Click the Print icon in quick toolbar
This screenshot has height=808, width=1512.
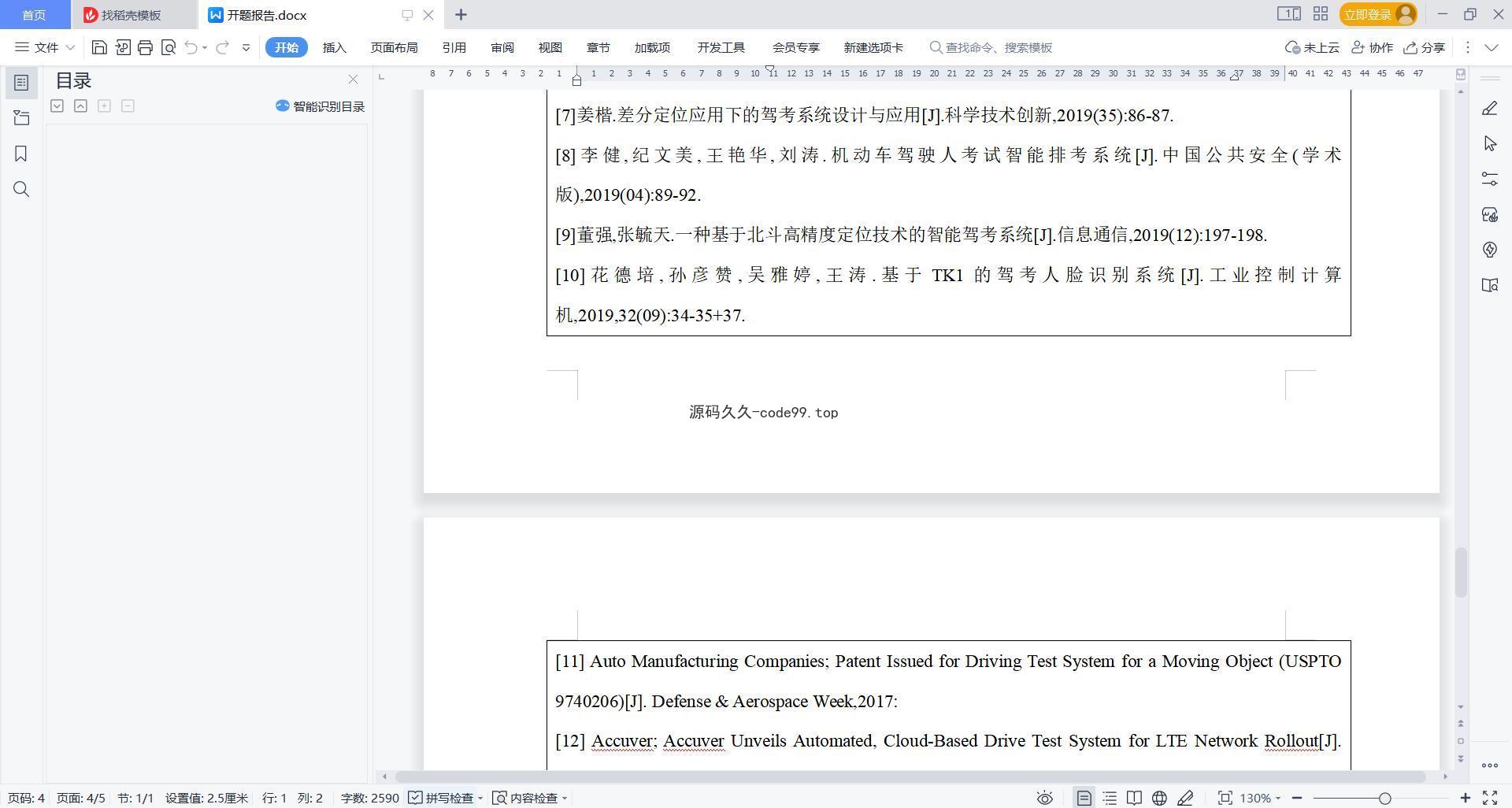[145, 47]
